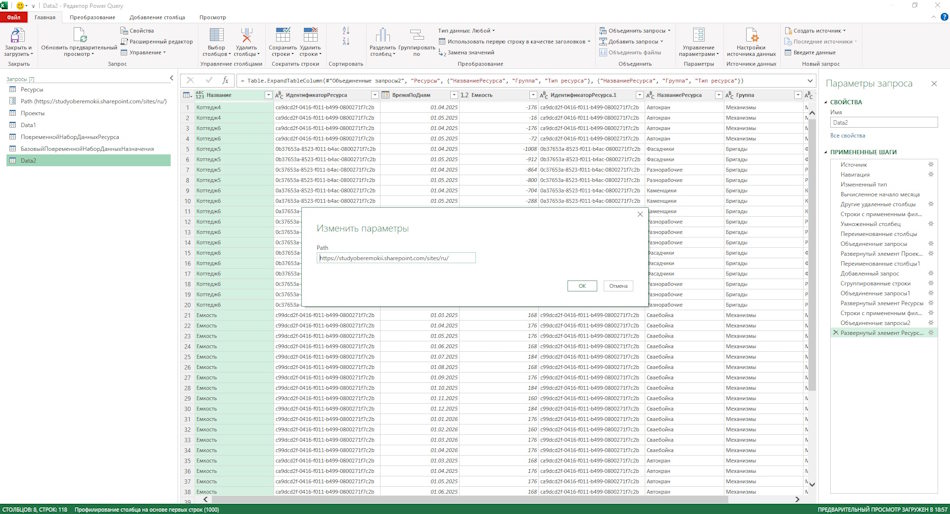Close the Параметры запроса pane
The width and height of the screenshot is (950, 514).
pos(934,84)
